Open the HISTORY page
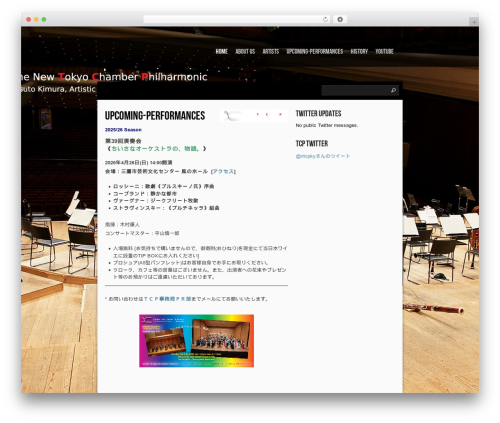This screenshot has height=423, width=500. (x=359, y=51)
